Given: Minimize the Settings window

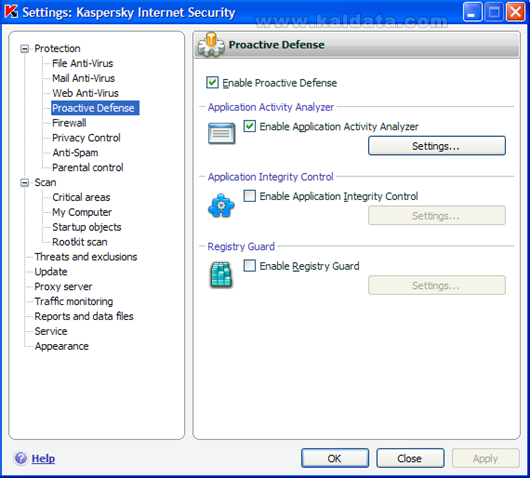Looking at the screenshot, I should tap(472, 12).
